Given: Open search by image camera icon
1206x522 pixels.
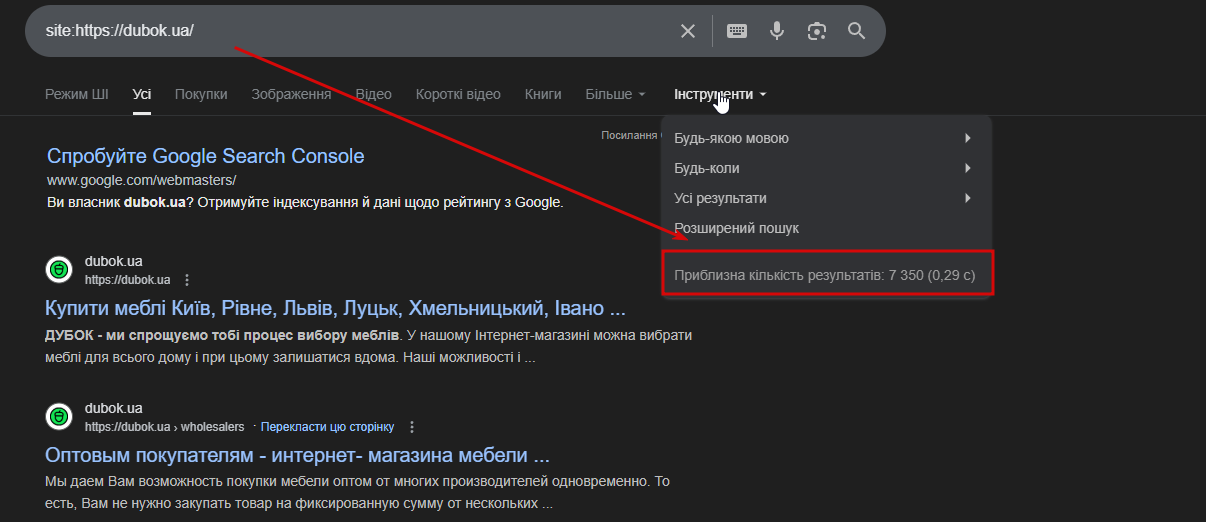Looking at the screenshot, I should [817, 31].
